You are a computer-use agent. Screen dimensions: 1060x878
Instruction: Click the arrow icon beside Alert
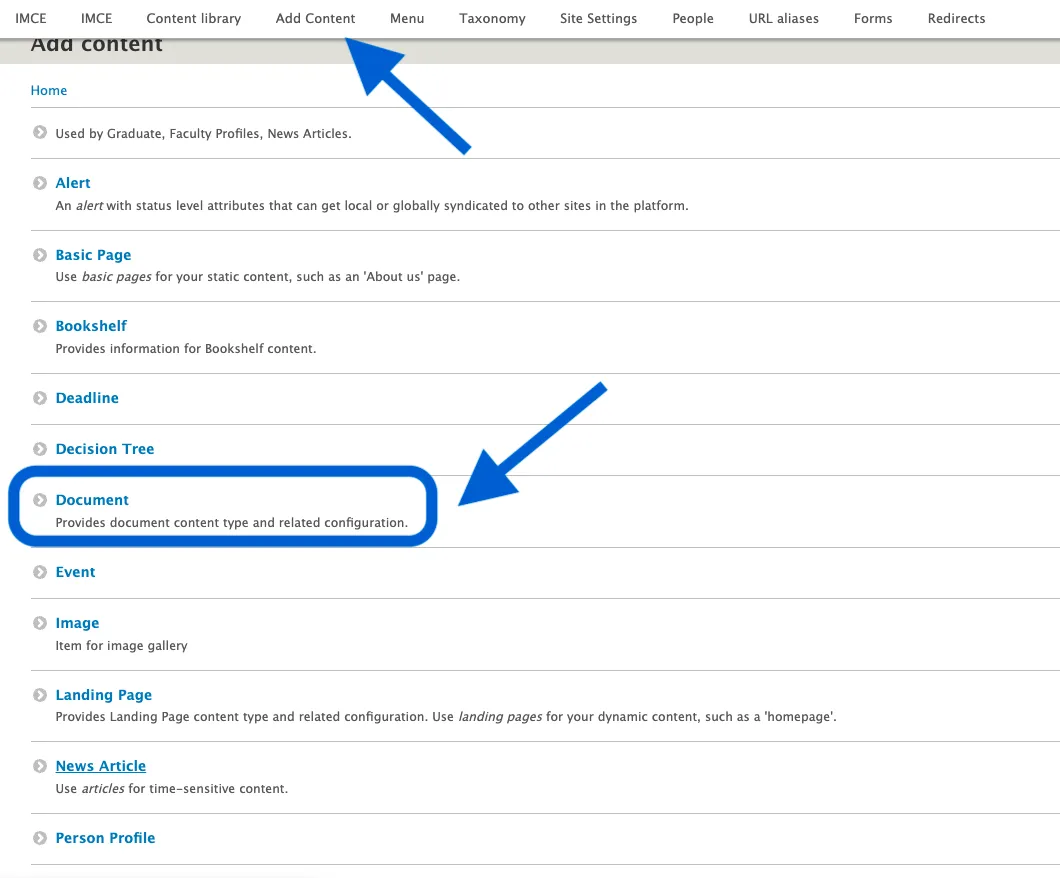(x=40, y=183)
